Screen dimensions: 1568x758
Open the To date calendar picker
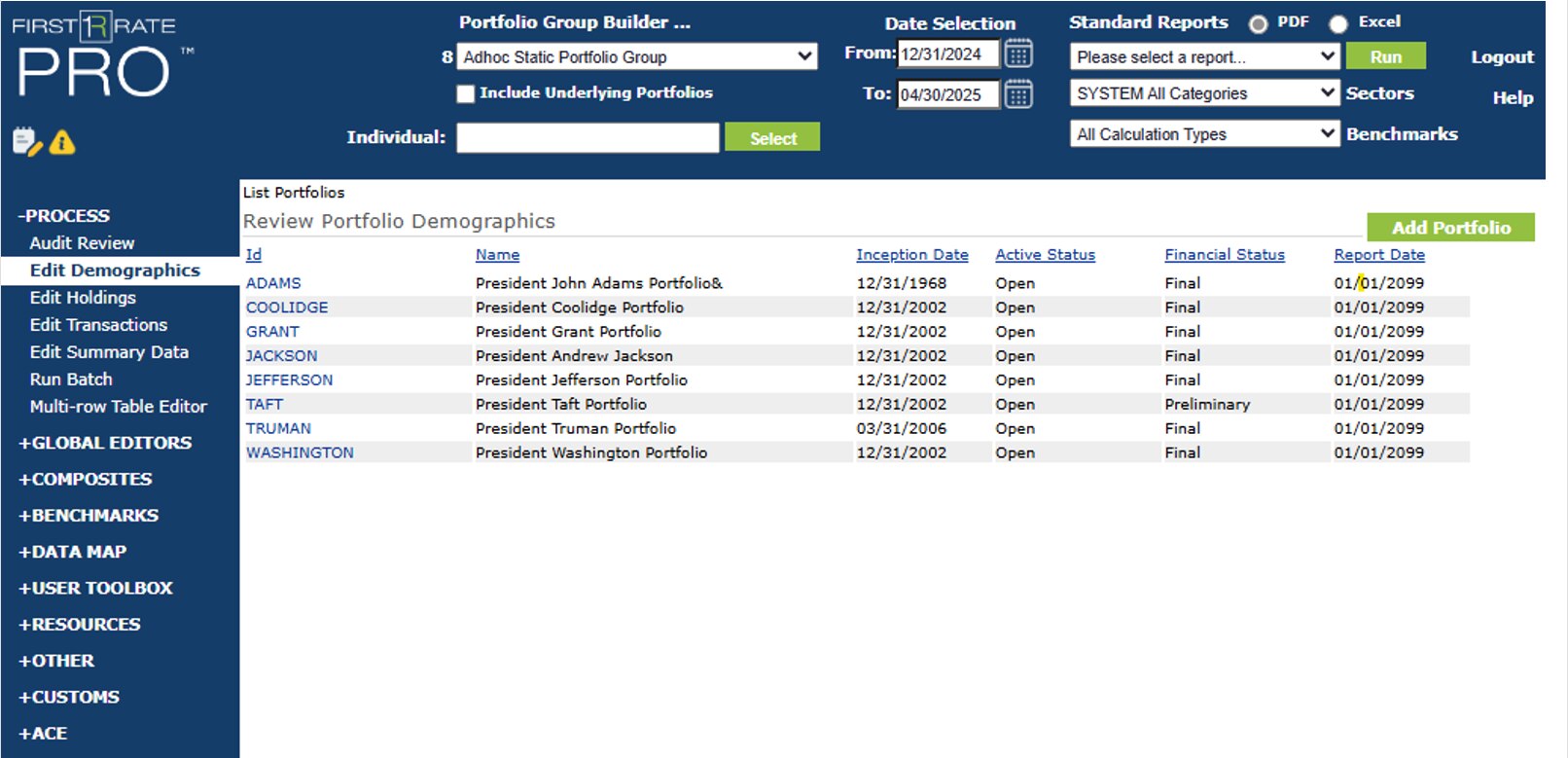1018,94
